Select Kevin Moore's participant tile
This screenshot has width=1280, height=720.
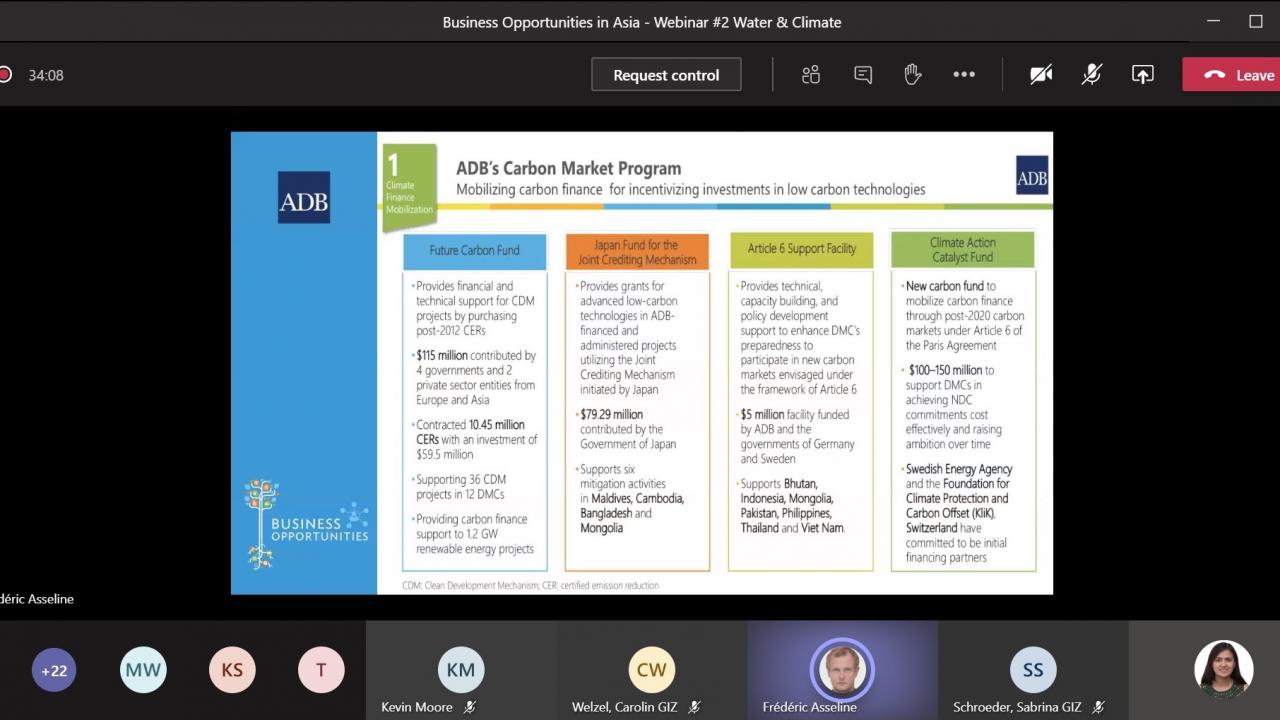point(461,670)
